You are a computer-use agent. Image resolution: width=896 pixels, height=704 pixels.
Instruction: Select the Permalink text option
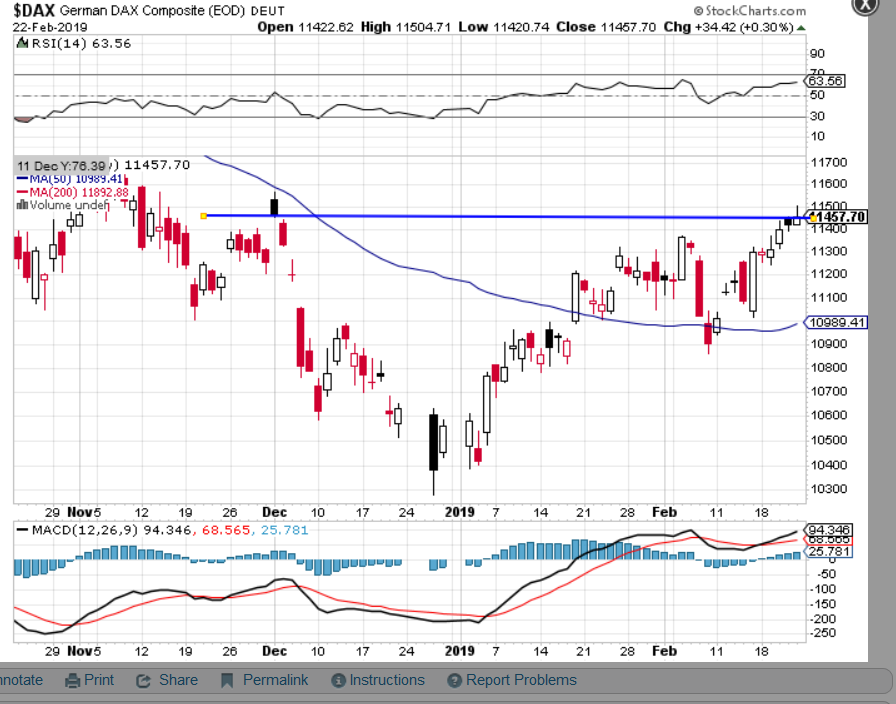point(275,680)
